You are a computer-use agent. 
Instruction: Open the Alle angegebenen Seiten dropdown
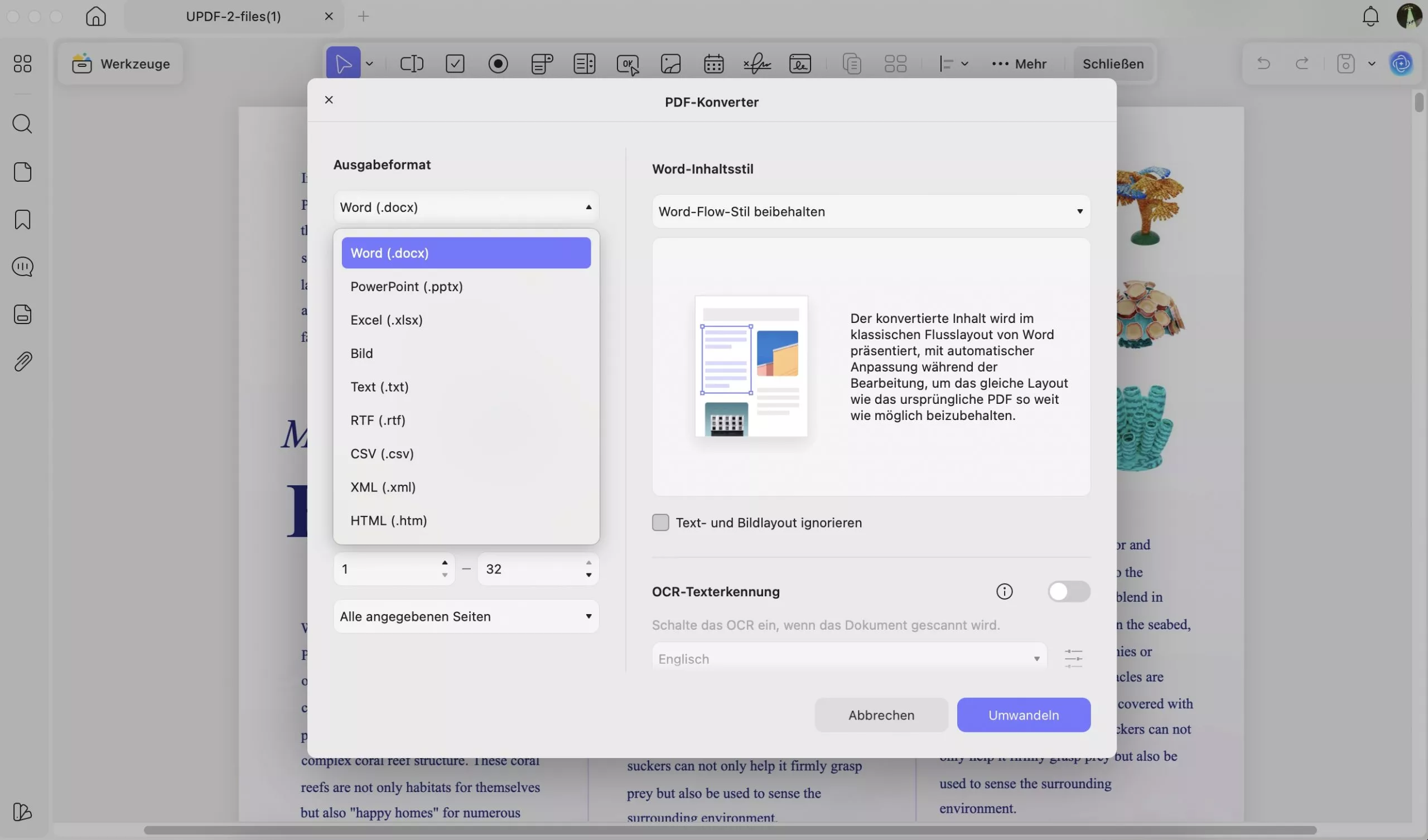(466, 616)
